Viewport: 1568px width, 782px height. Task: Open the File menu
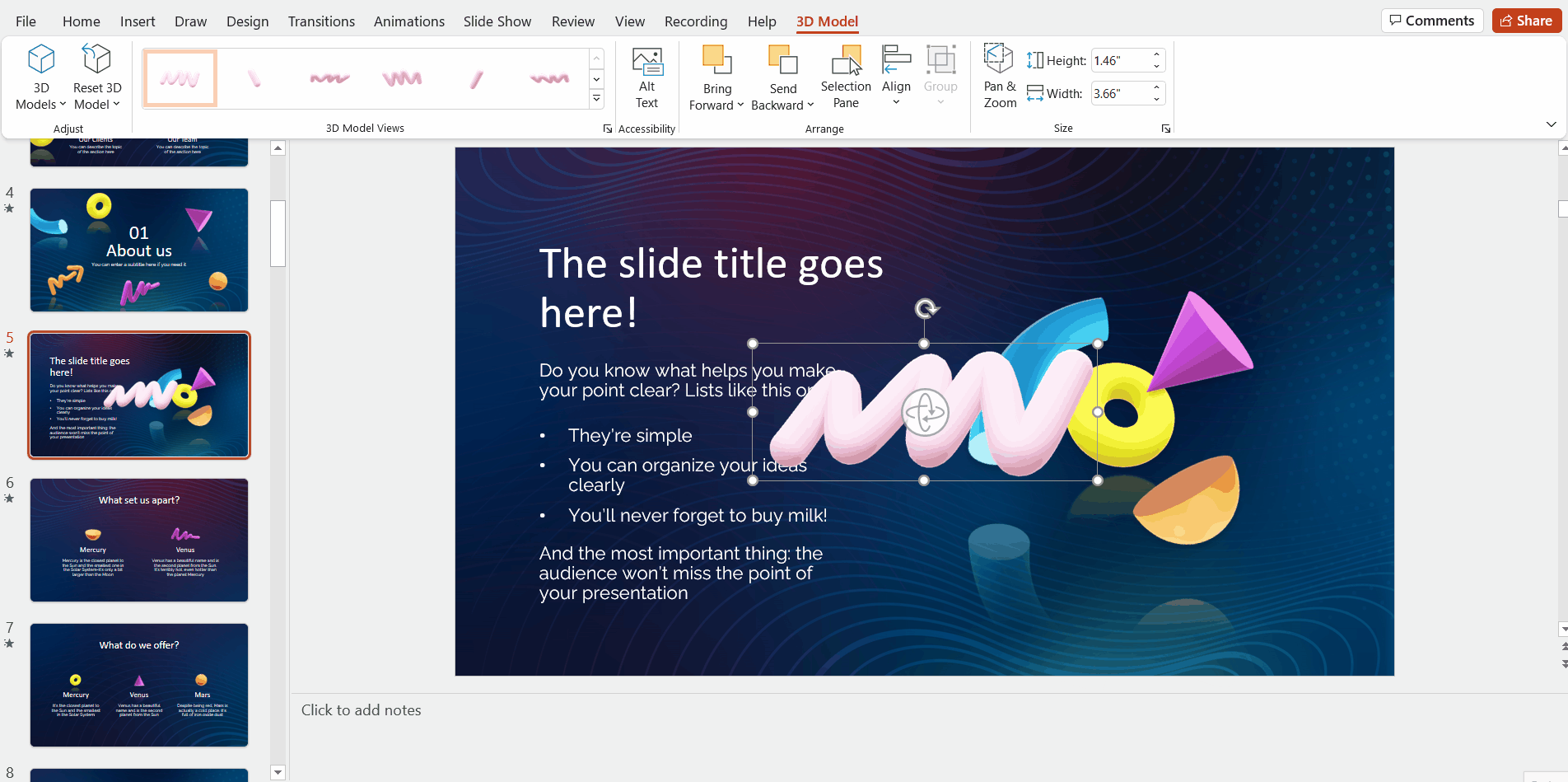click(x=26, y=21)
